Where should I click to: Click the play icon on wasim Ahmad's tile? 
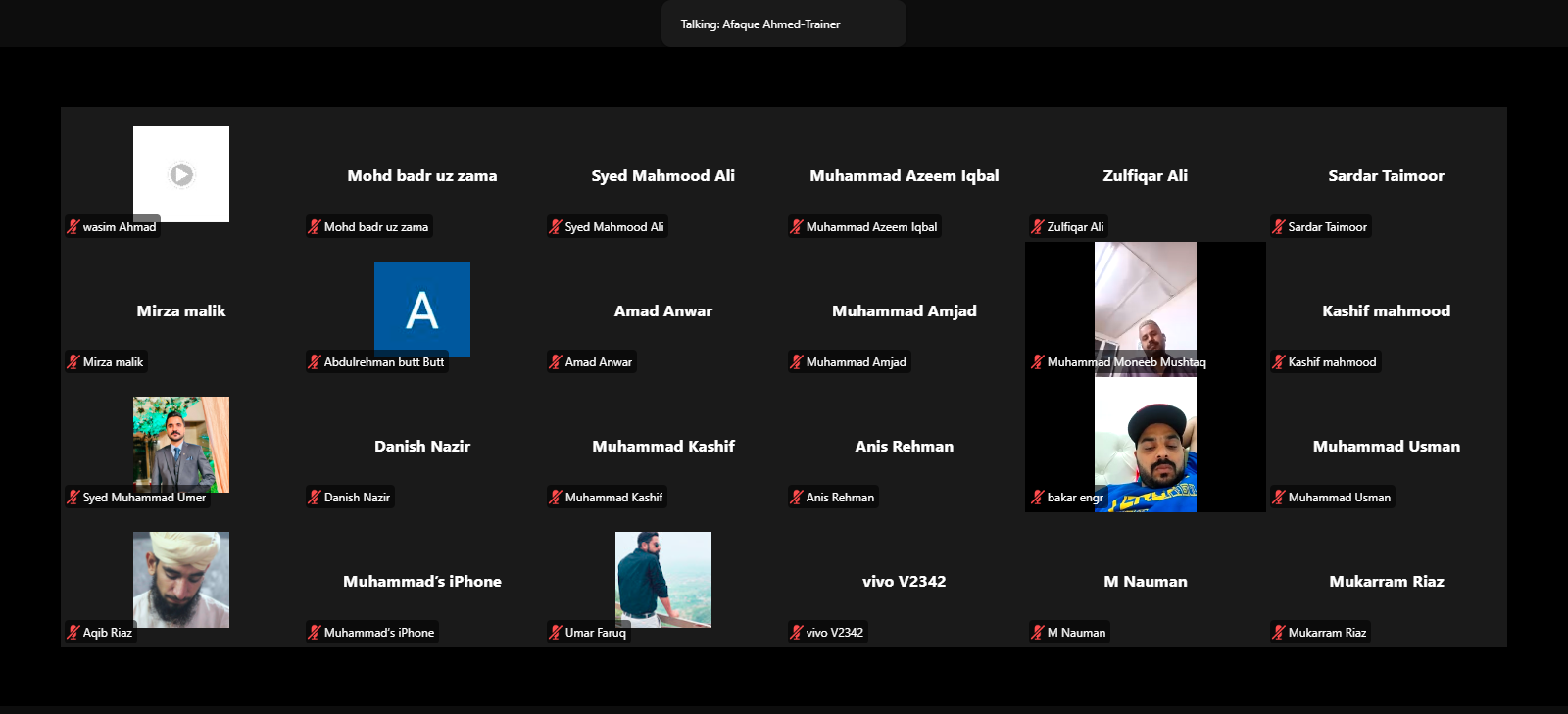pos(181,174)
